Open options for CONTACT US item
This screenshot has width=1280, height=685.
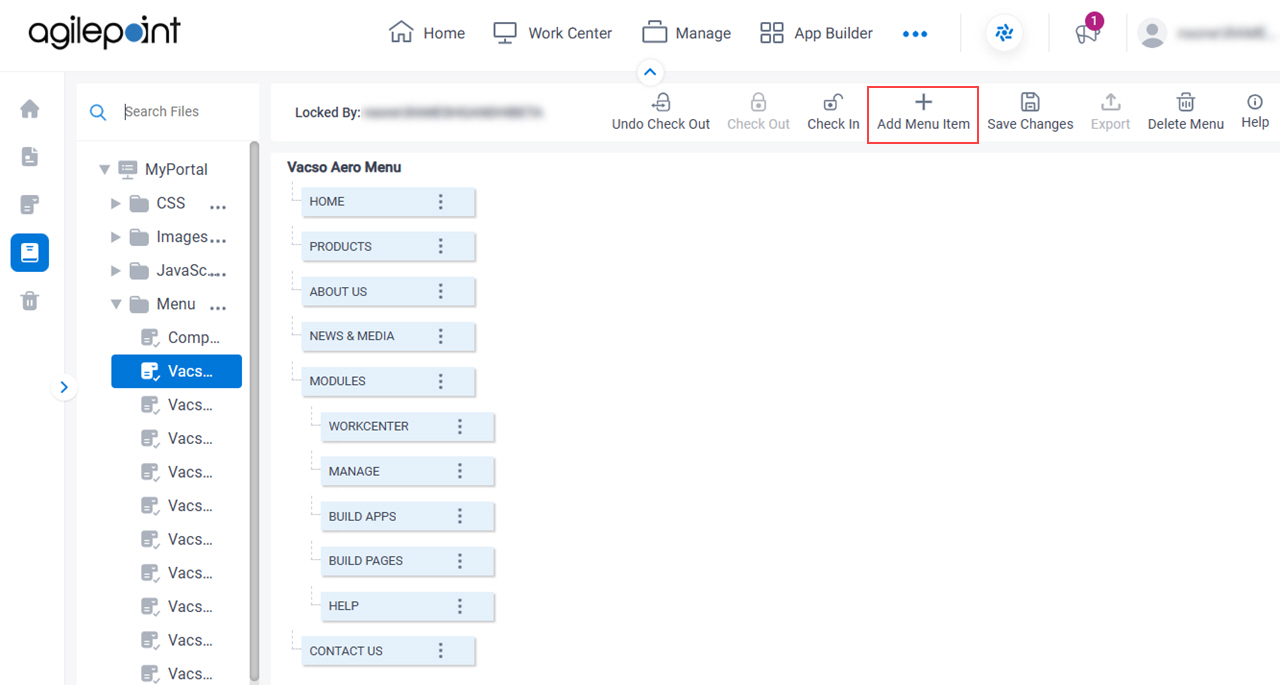pos(440,650)
